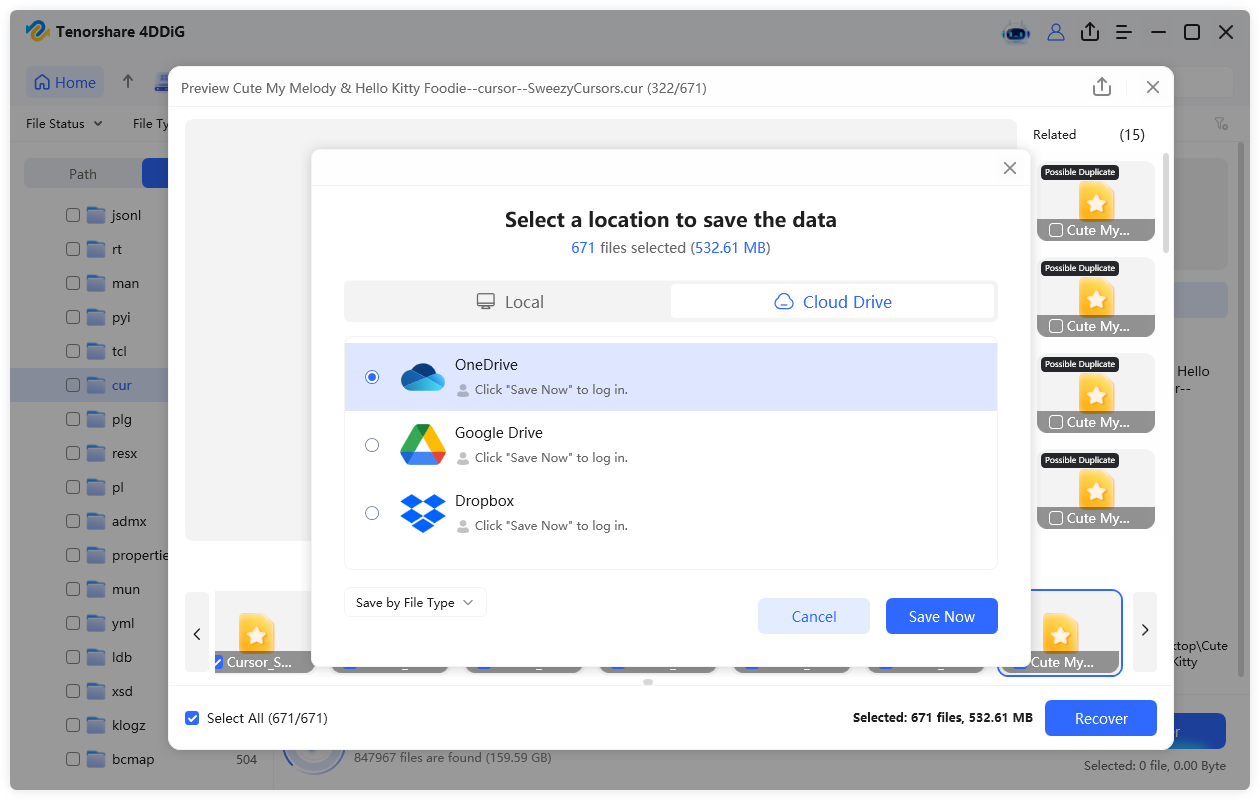The image size is (1260, 800).
Task: Click the share icon in preview header
Action: tap(1102, 87)
